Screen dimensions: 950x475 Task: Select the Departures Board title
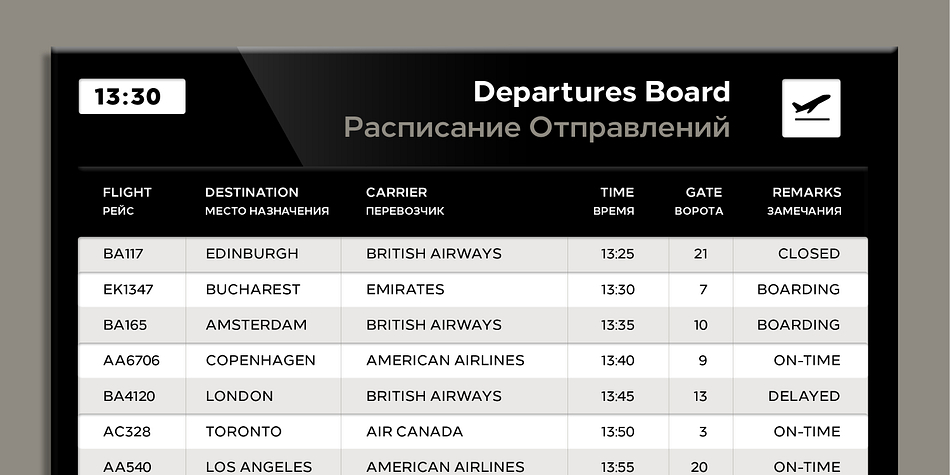coord(602,91)
